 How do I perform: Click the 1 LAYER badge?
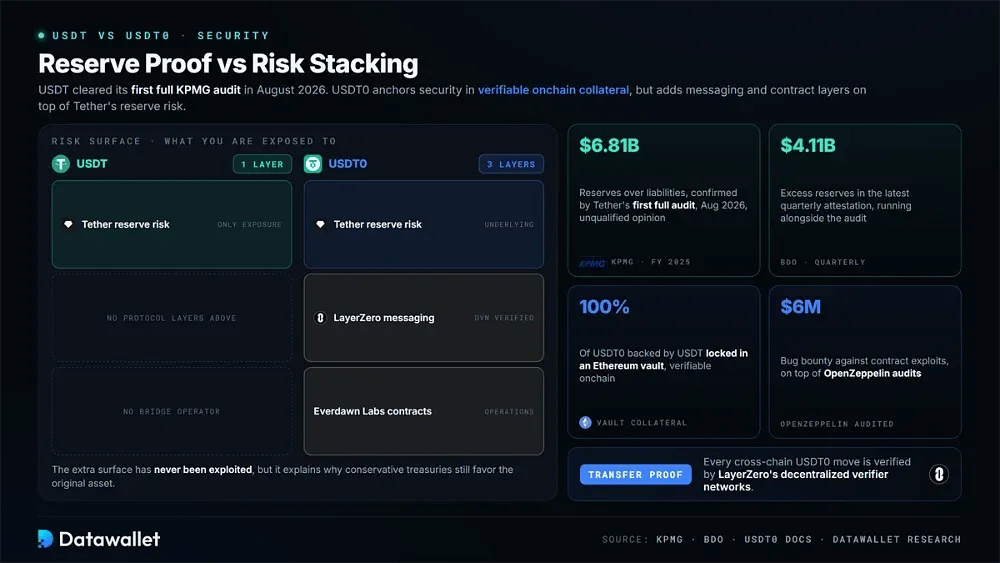[262, 164]
